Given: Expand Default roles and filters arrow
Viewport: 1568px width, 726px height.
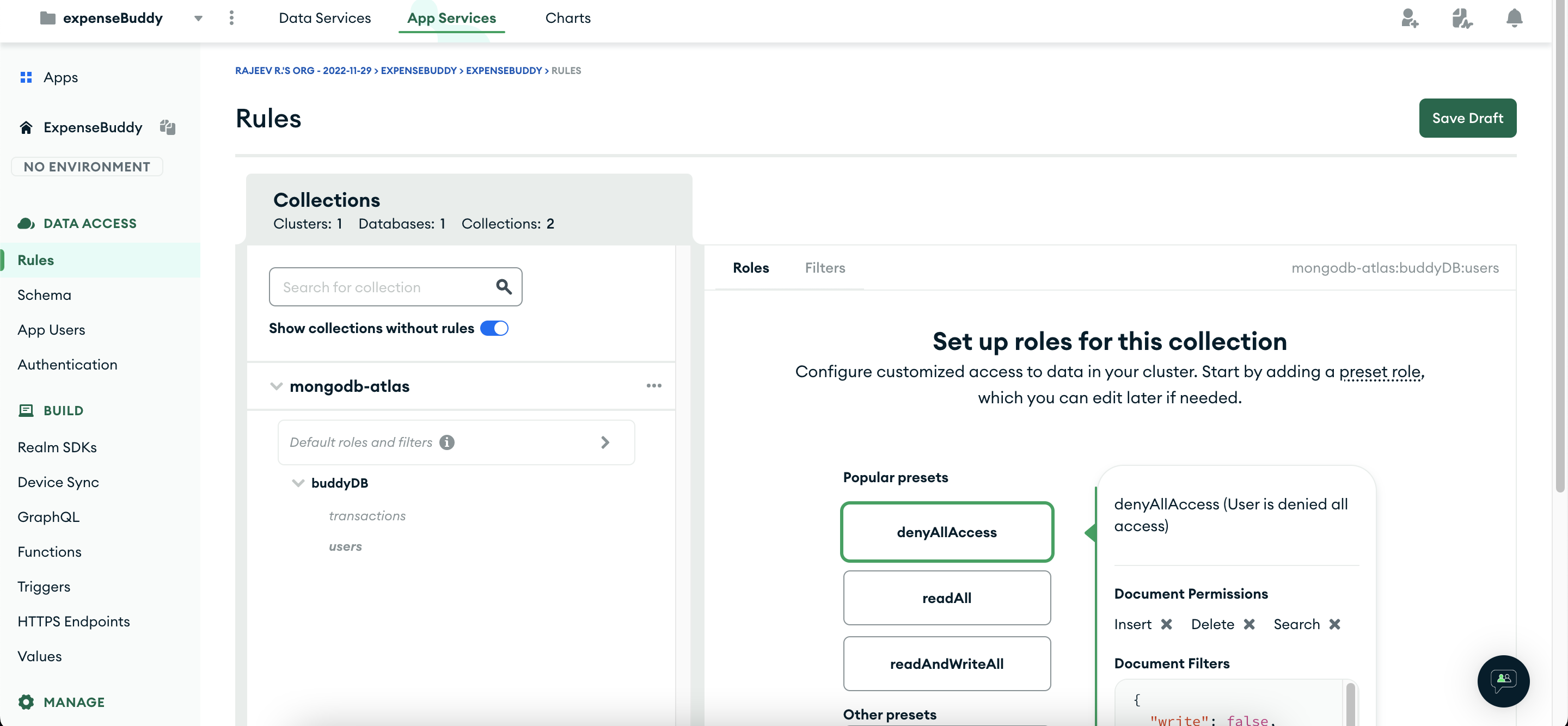Looking at the screenshot, I should pyautogui.click(x=604, y=442).
